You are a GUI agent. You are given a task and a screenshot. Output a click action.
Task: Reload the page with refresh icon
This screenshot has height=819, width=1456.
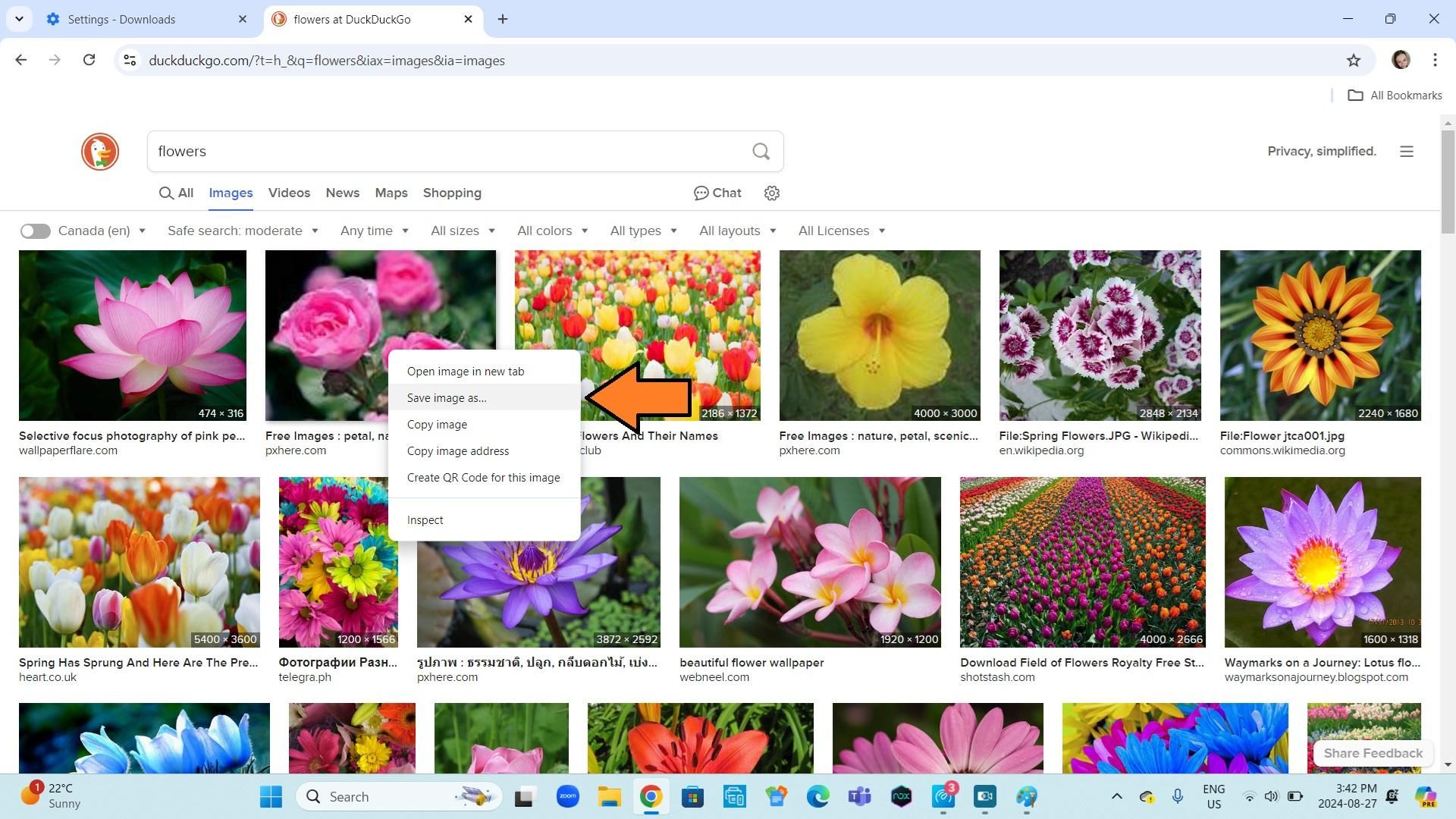[x=89, y=60]
